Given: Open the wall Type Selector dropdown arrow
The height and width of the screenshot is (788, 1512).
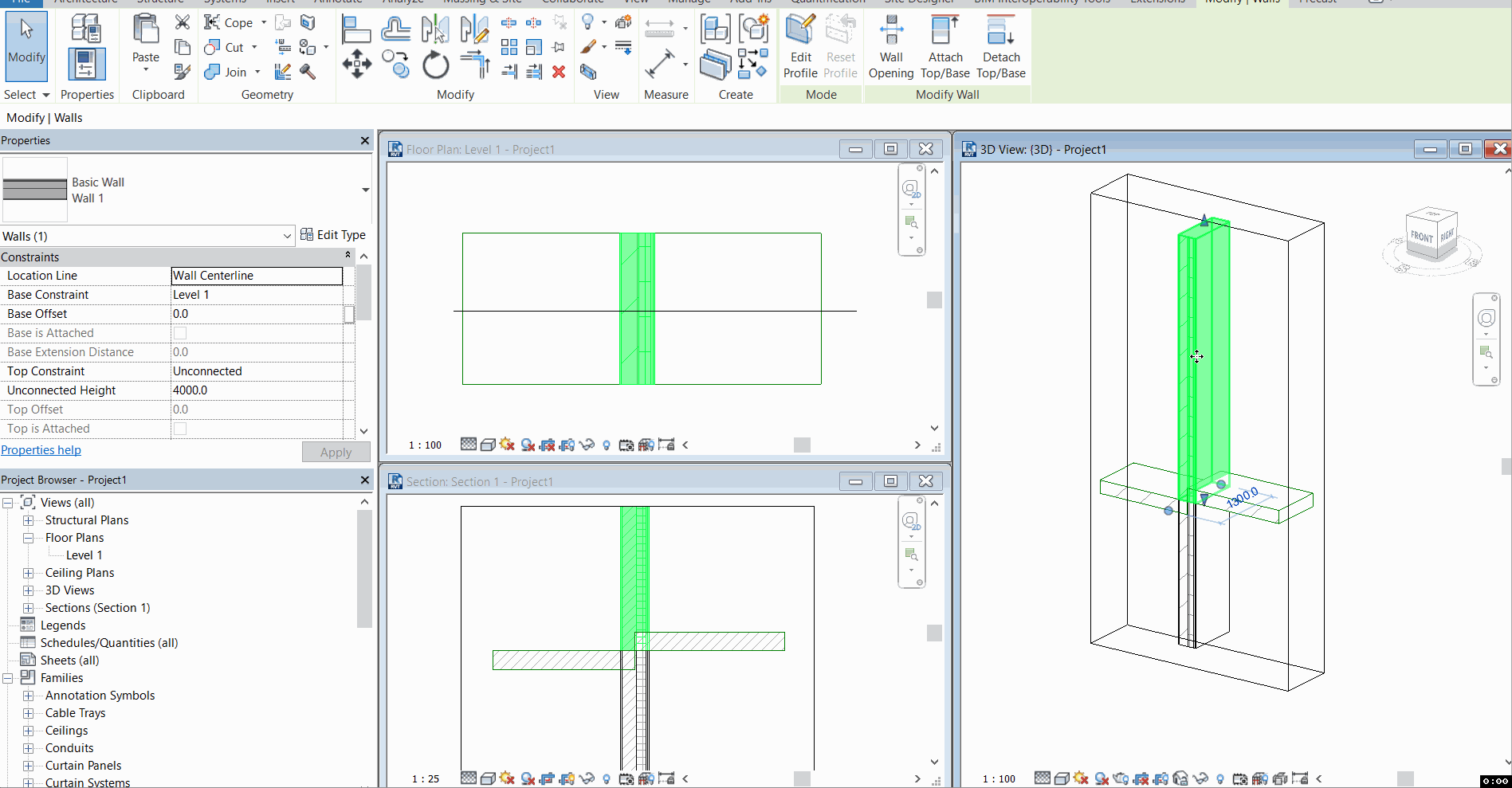Looking at the screenshot, I should click(365, 190).
